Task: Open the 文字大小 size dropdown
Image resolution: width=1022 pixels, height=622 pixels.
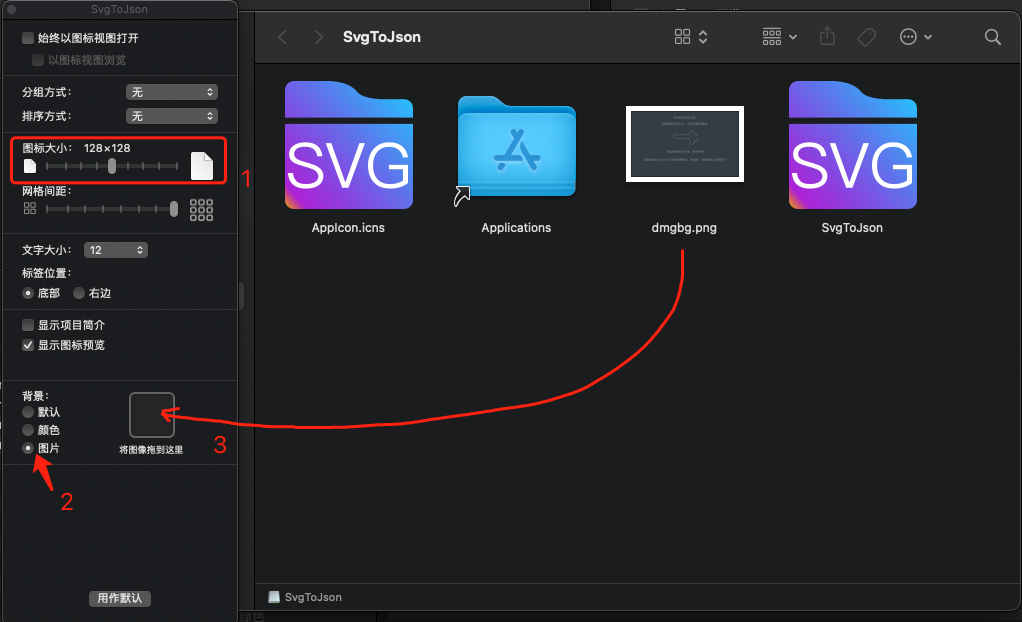Action: click(x=116, y=250)
